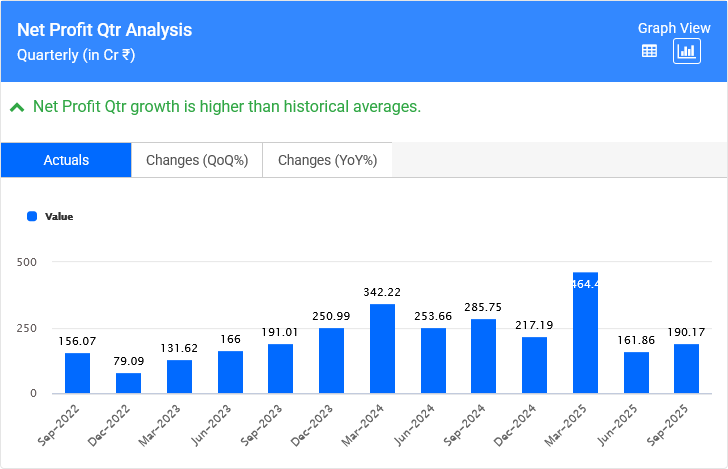Switch to table view icon
The width and height of the screenshot is (728, 469).
tap(649, 51)
